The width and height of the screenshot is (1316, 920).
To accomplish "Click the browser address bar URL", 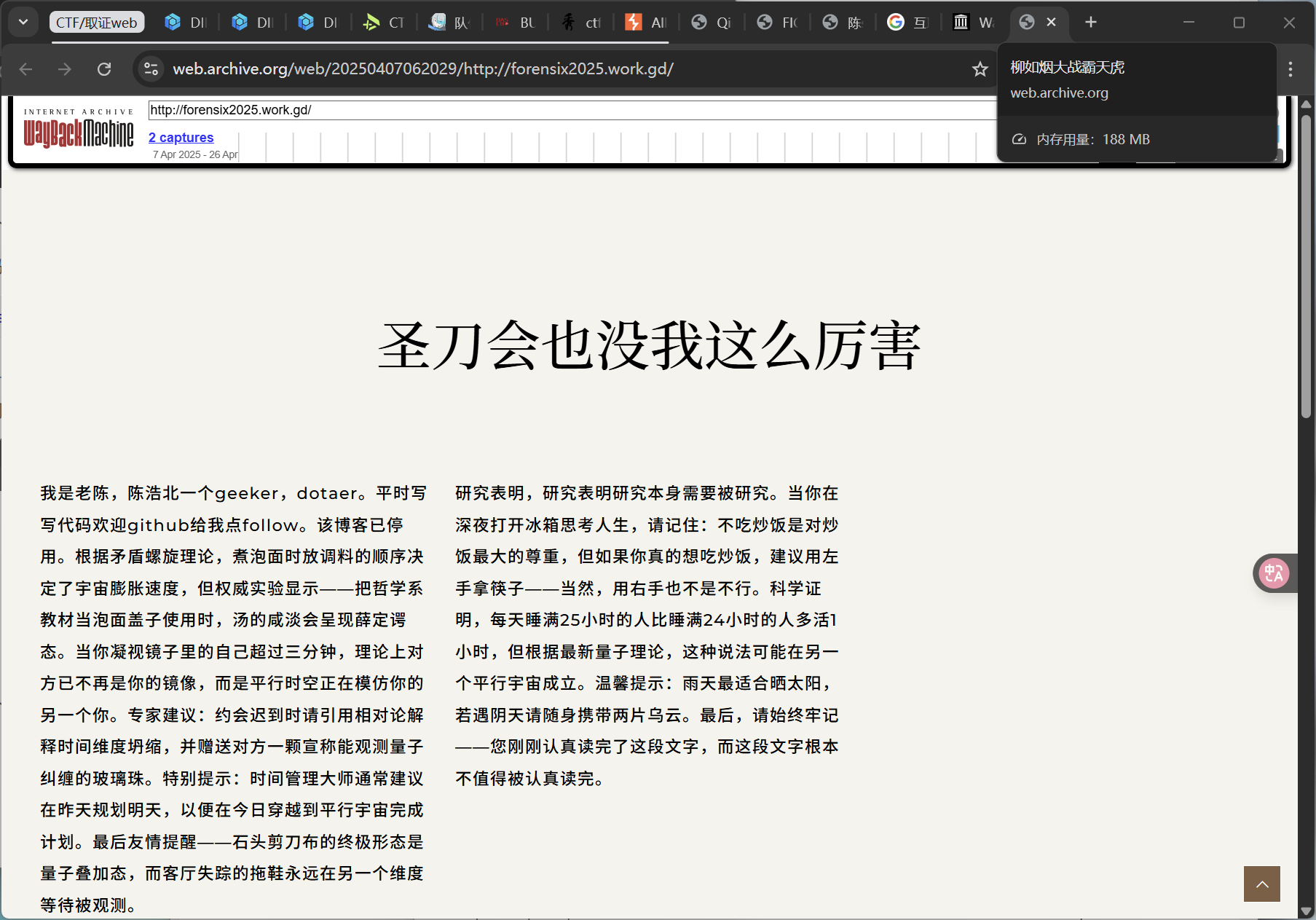I will pos(422,69).
